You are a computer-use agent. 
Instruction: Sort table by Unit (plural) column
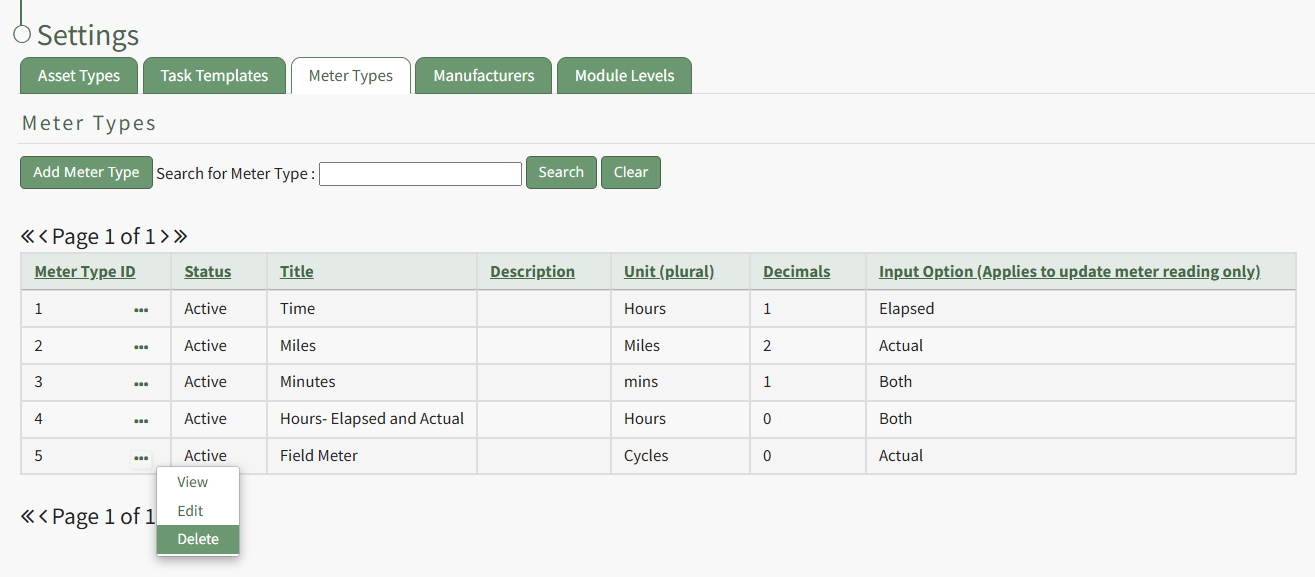669,271
